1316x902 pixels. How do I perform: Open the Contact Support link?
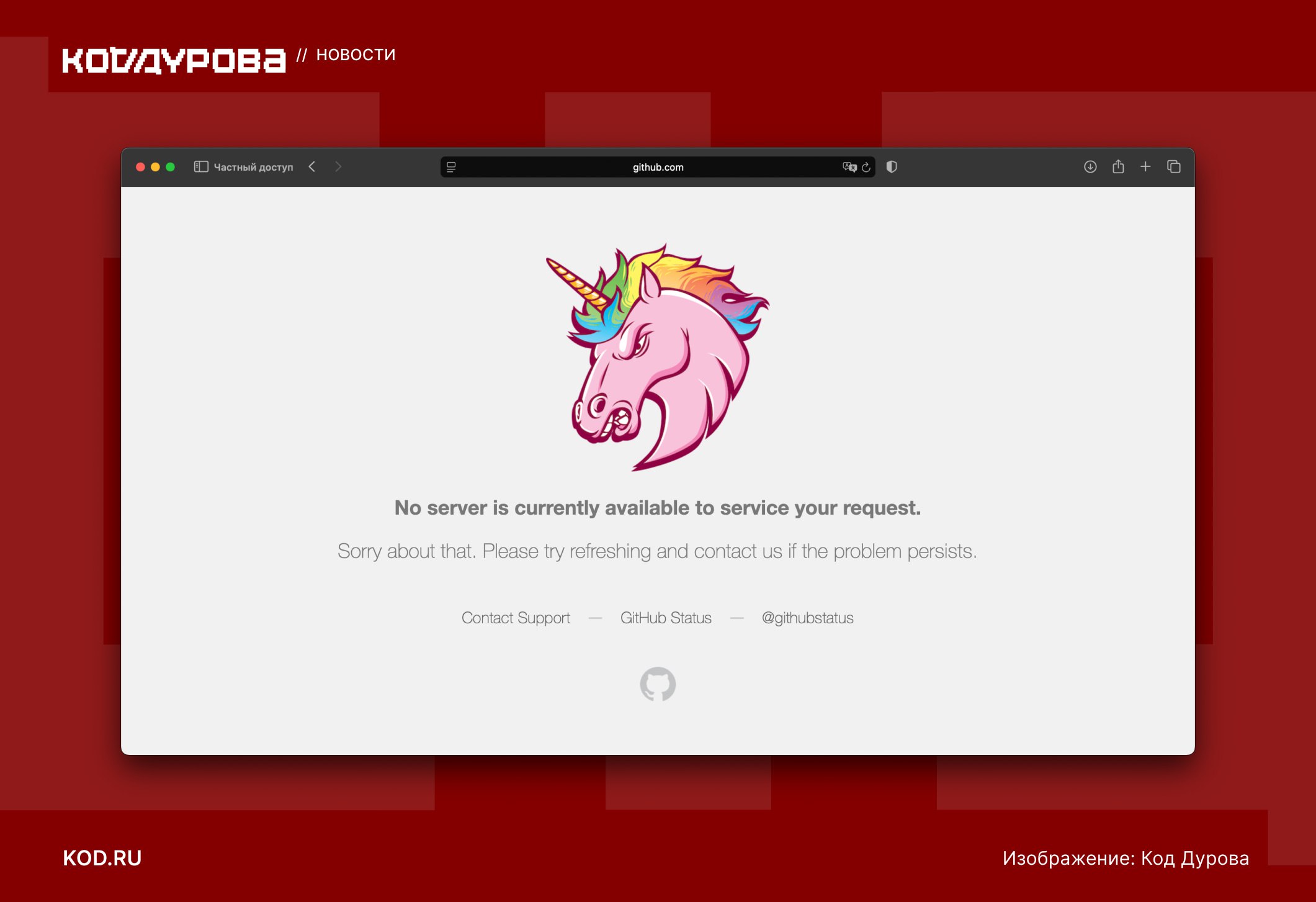pyautogui.click(x=516, y=618)
